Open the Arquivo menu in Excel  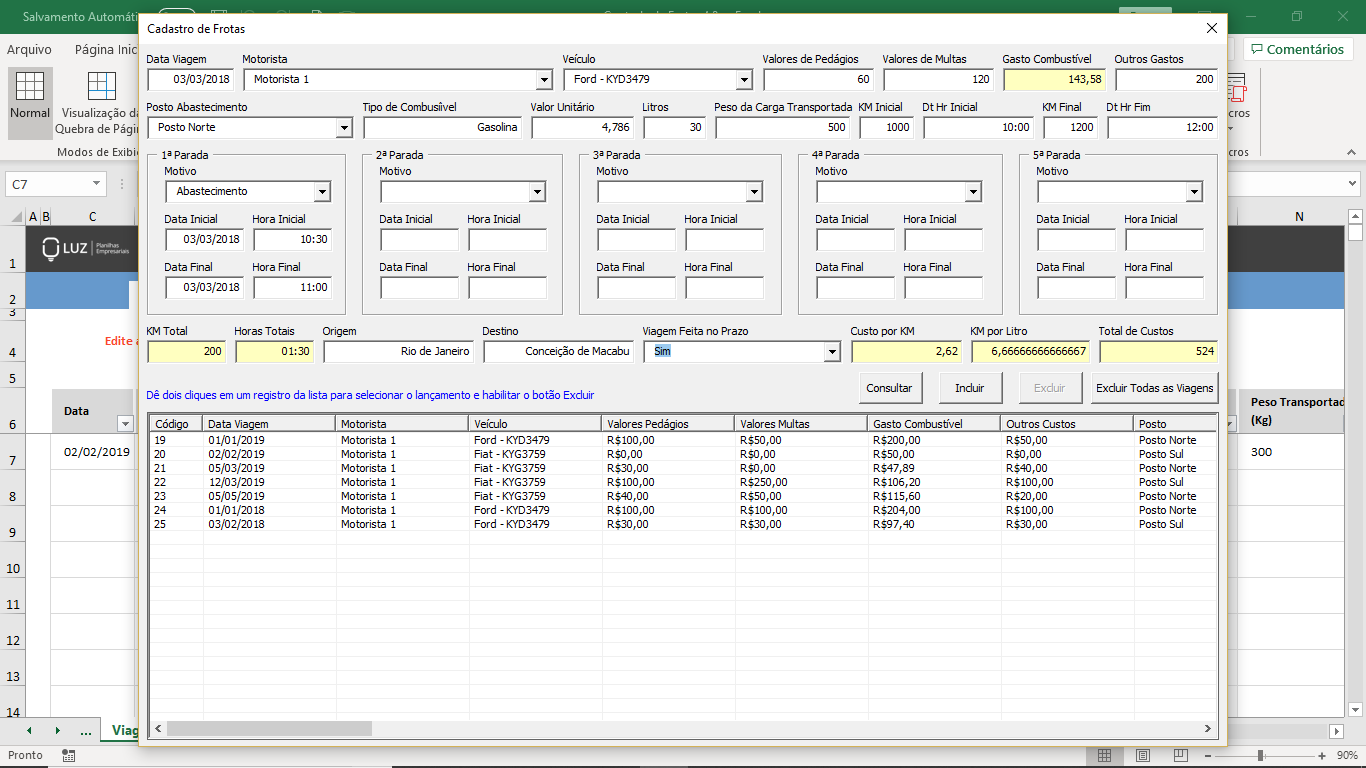point(29,49)
